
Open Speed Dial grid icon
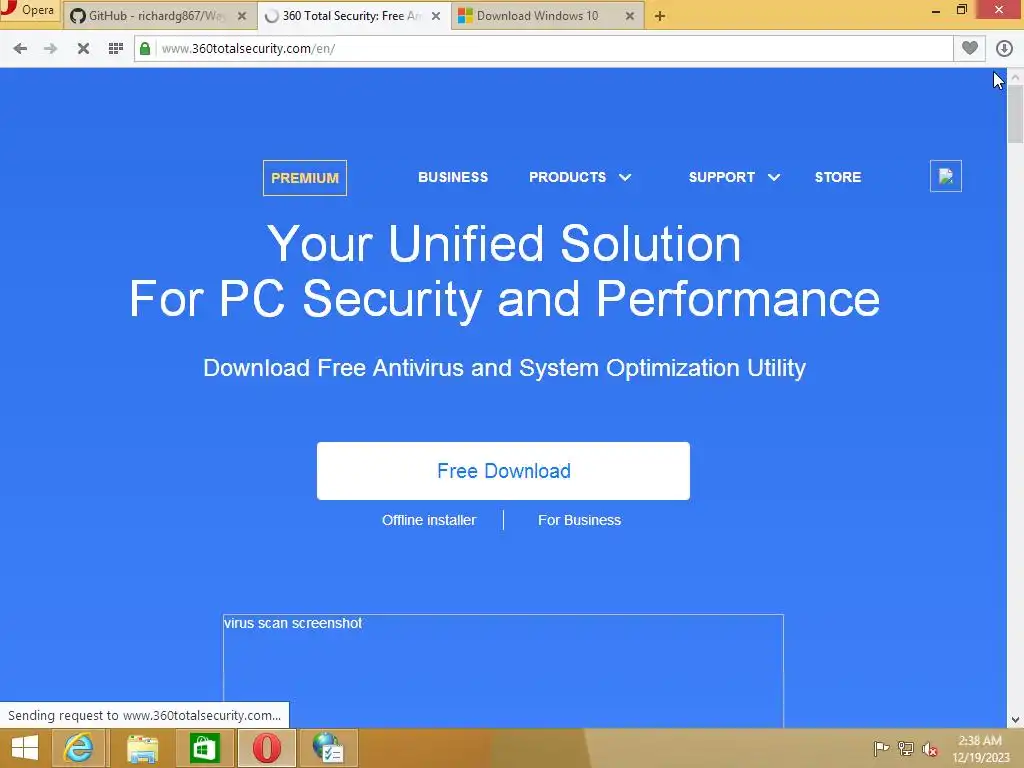tap(116, 48)
